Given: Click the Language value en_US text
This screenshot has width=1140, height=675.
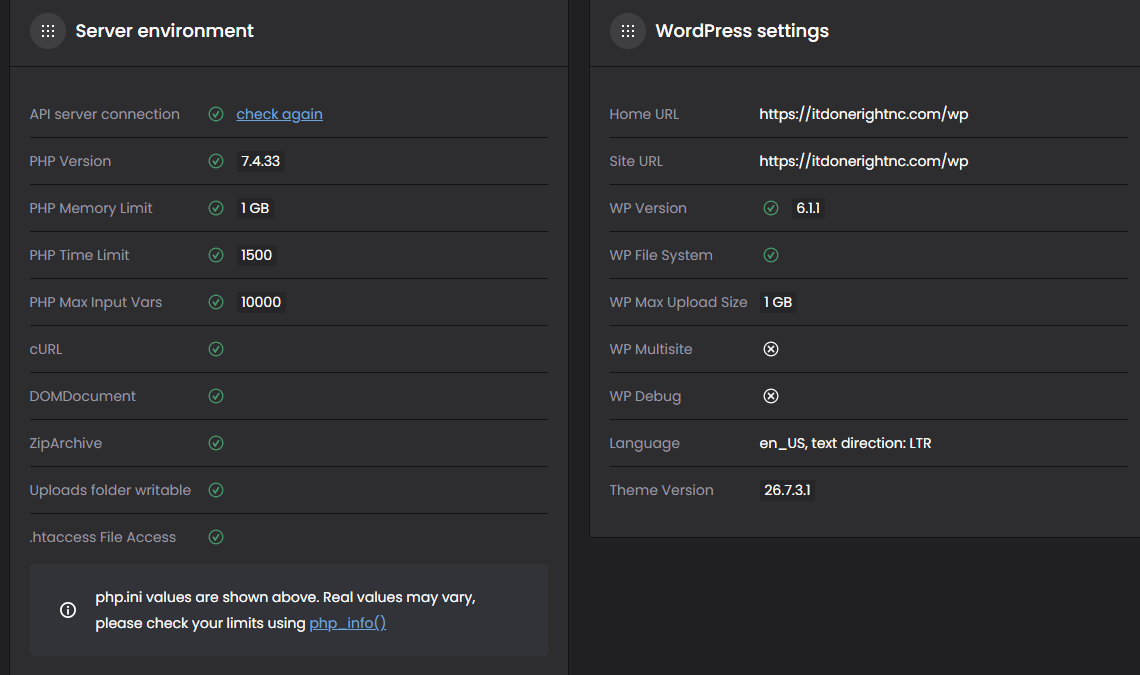Looking at the screenshot, I should [x=846, y=443].
